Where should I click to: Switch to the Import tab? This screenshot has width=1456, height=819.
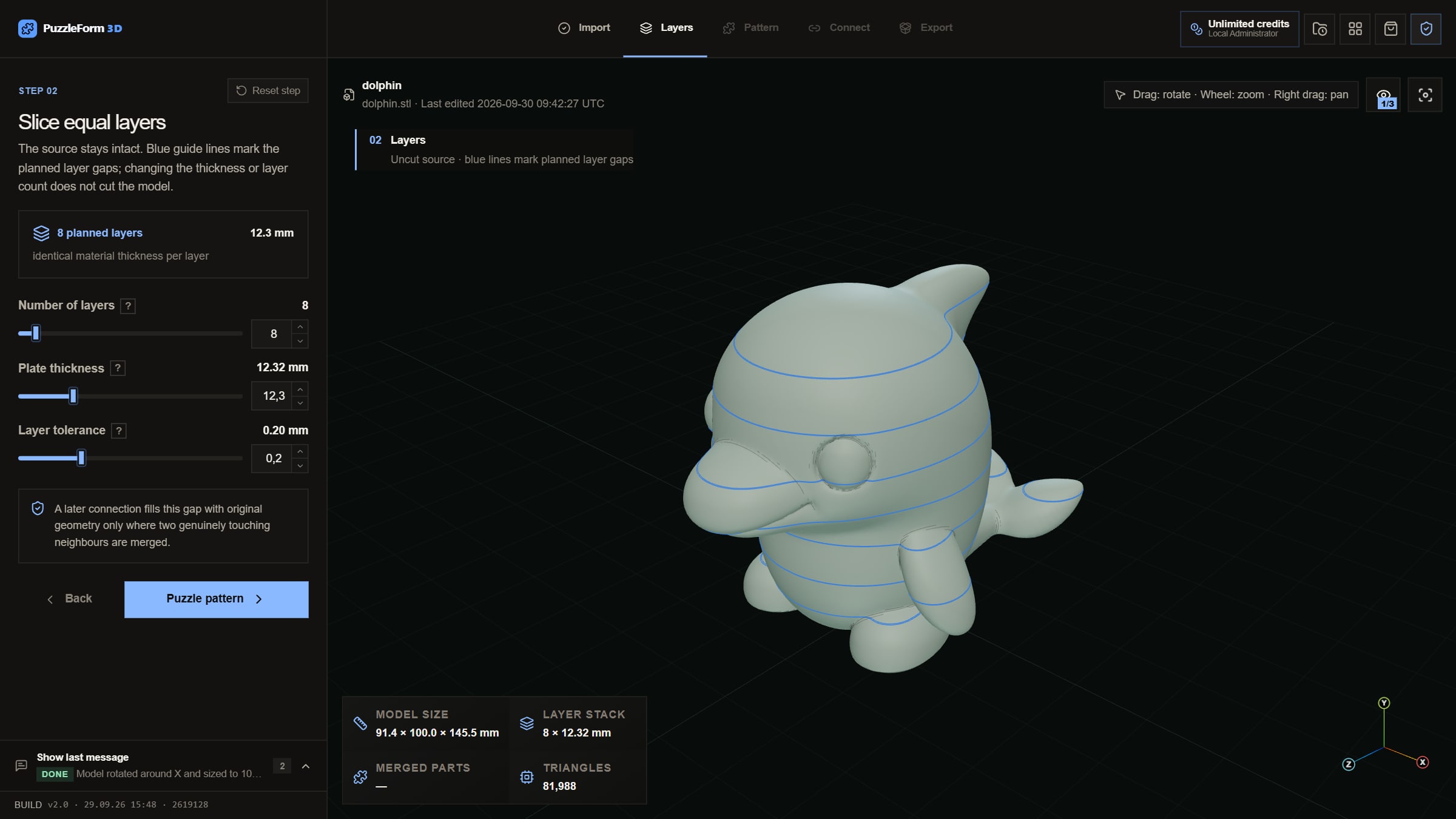click(584, 28)
